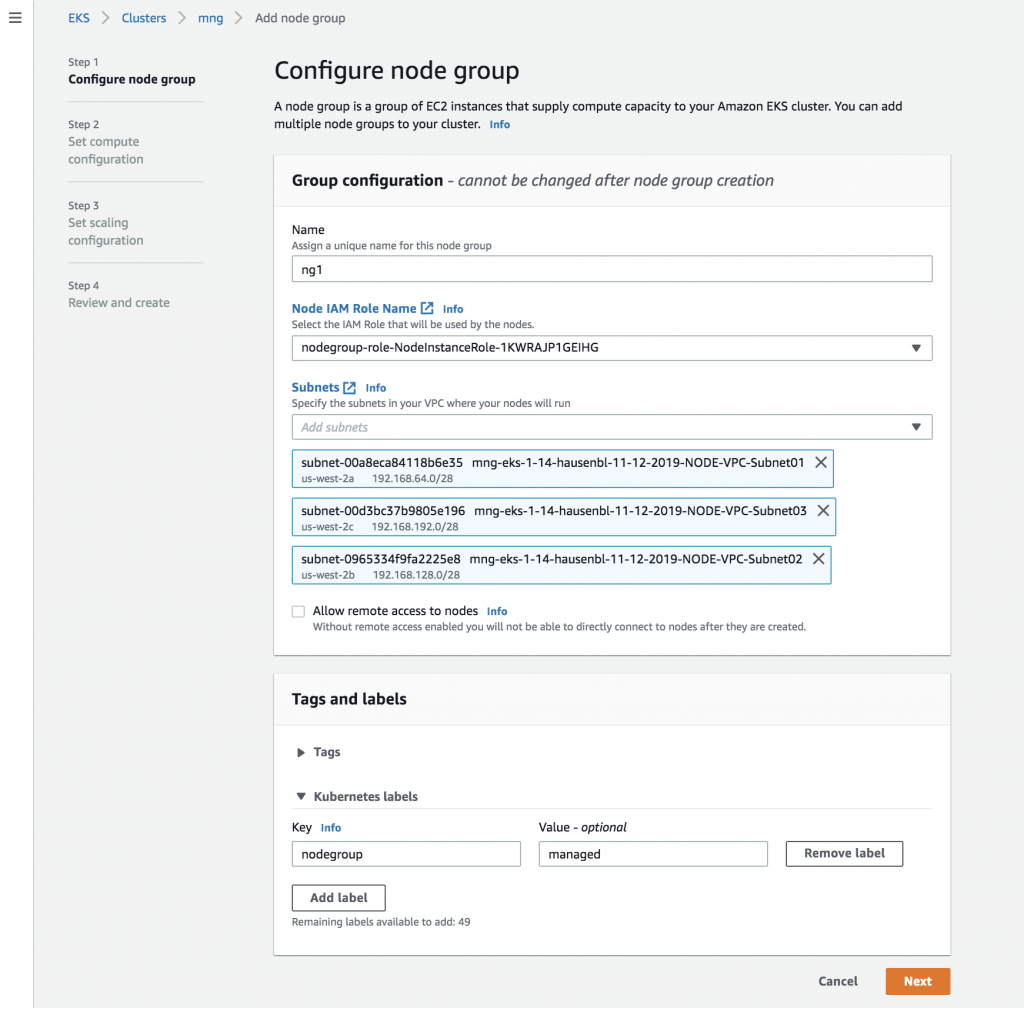Open the hamburger navigation menu
The width and height of the screenshot is (1024, 1015).
point(15,18)
